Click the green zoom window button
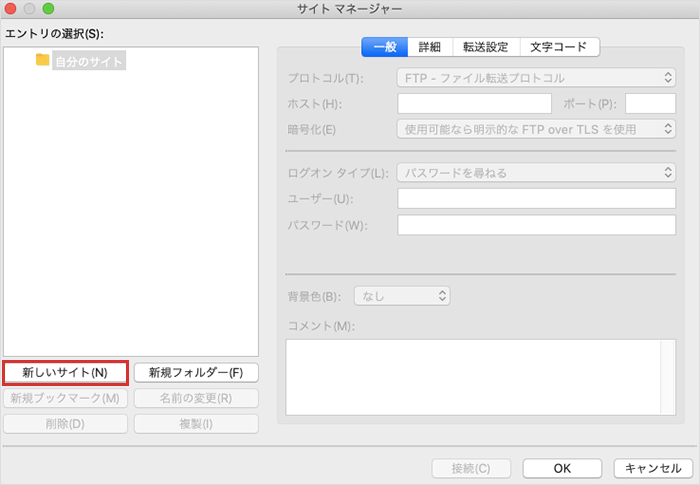700x485 pixels. [x=49, y=9]
